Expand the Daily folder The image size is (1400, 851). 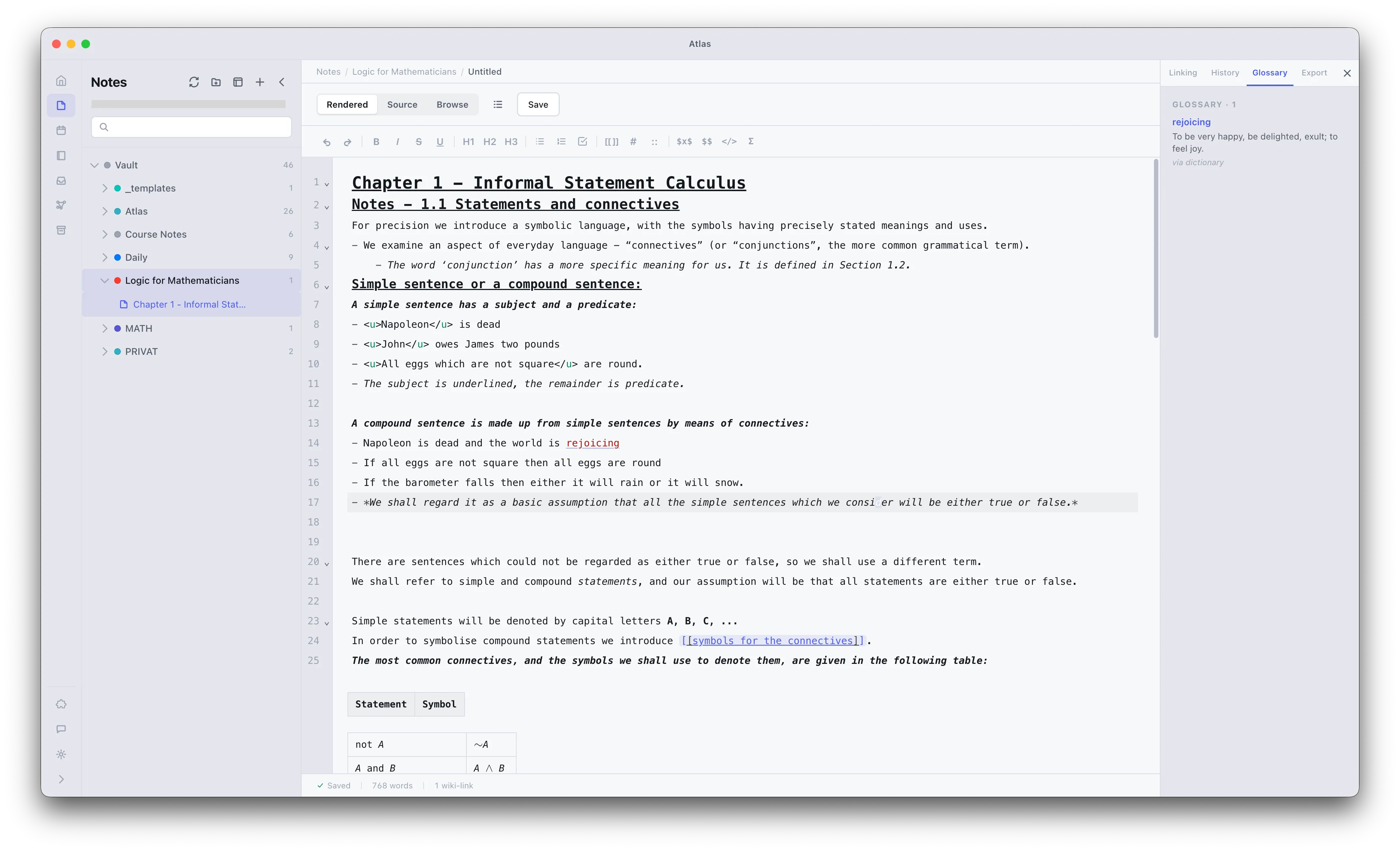coord(105,257)
